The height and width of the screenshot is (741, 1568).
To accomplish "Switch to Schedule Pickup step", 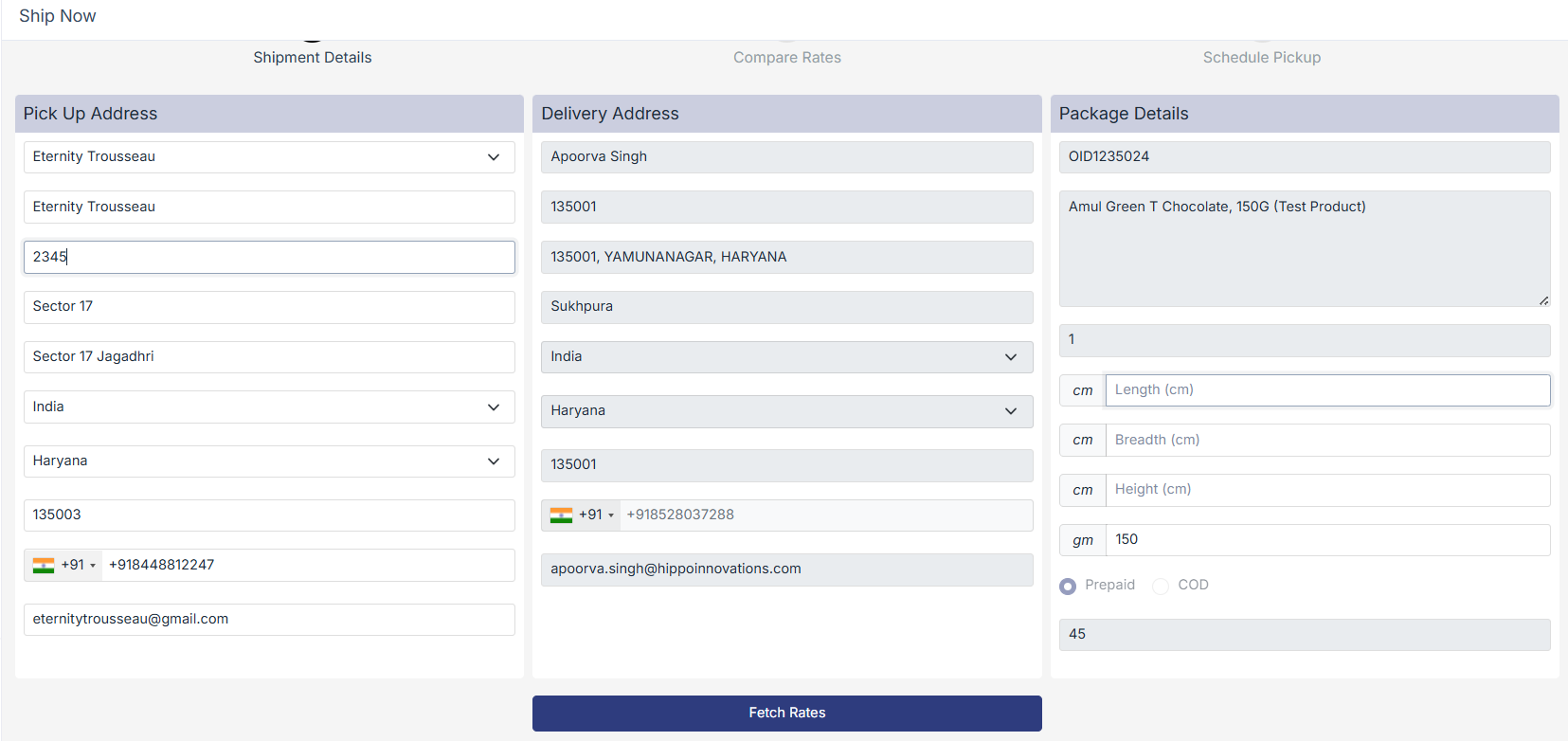I will tap(1261, 57).
